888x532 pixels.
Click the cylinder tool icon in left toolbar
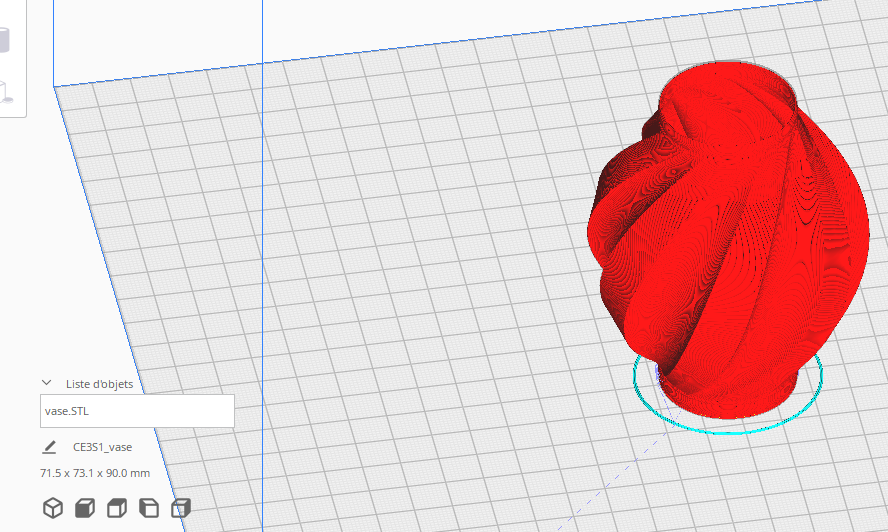3,40
